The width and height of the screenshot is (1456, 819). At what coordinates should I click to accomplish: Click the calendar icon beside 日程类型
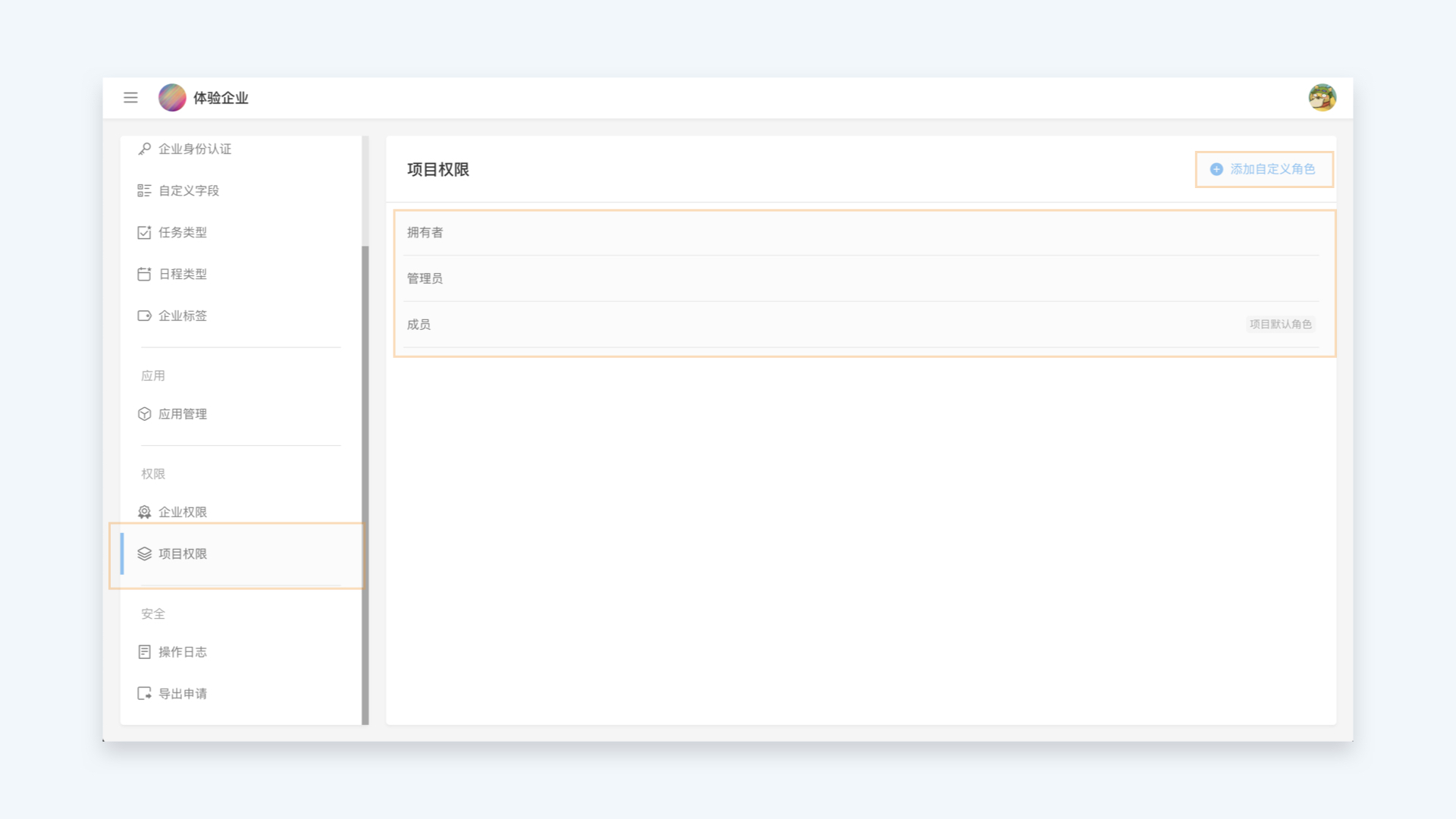tap(144, 274)
